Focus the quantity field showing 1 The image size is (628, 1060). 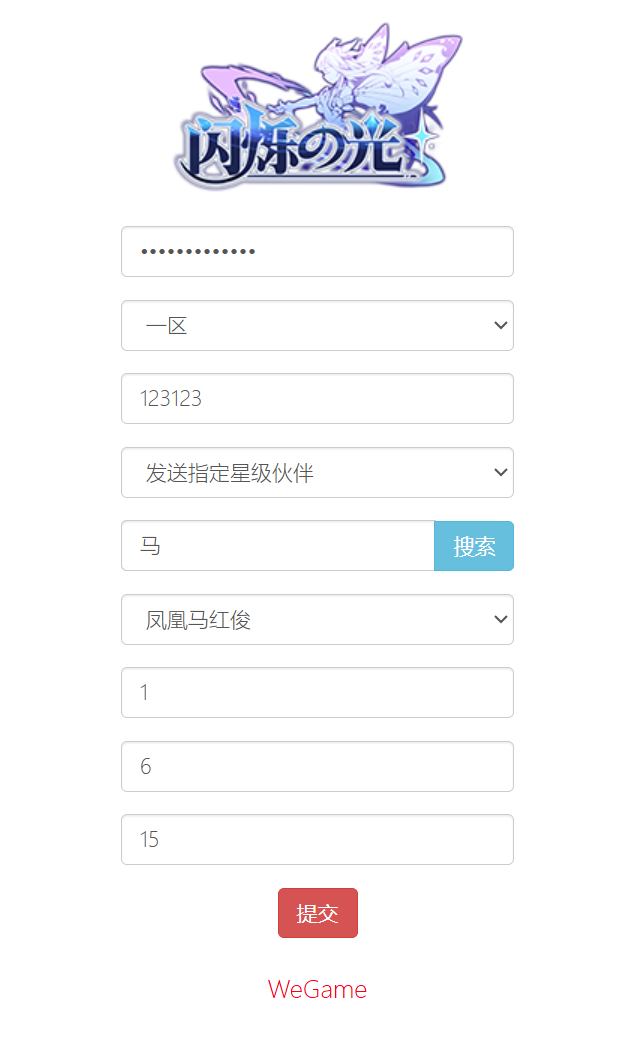coord(317,692)
